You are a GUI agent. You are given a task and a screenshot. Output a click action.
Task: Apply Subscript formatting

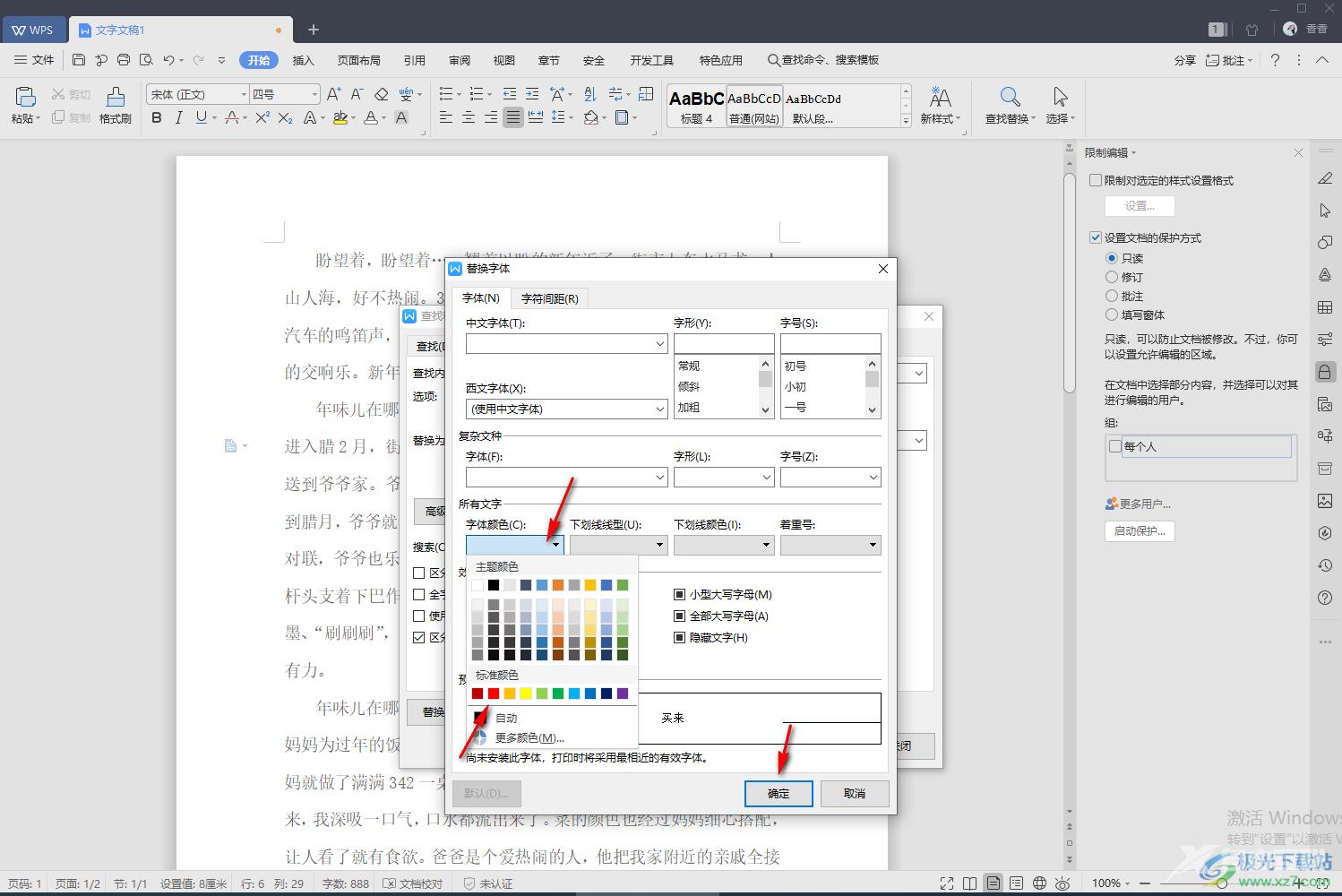point(285,117)
